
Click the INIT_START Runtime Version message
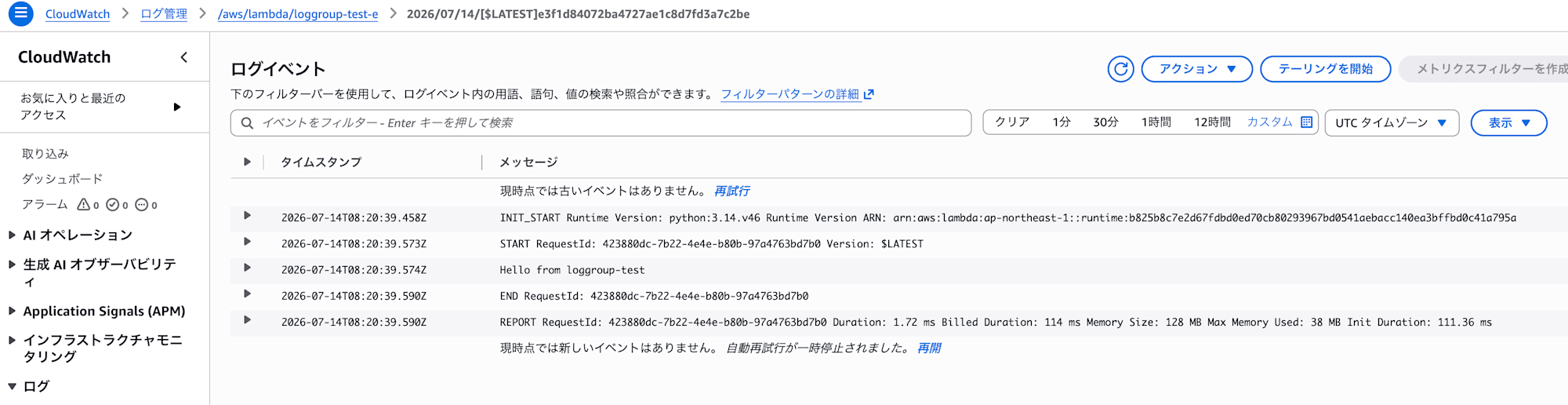click(x=1008, y=218)
